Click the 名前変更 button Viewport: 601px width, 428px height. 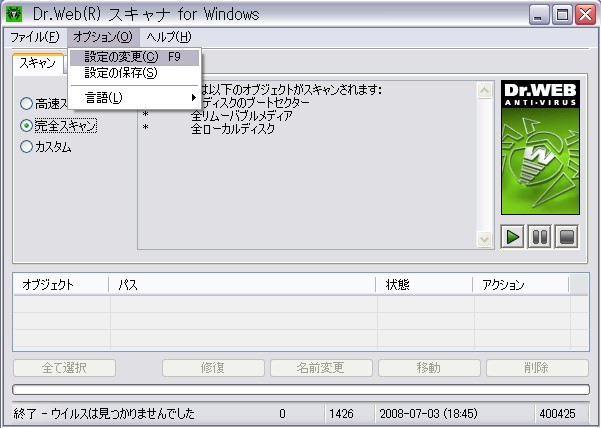click(x=321, y=368)
